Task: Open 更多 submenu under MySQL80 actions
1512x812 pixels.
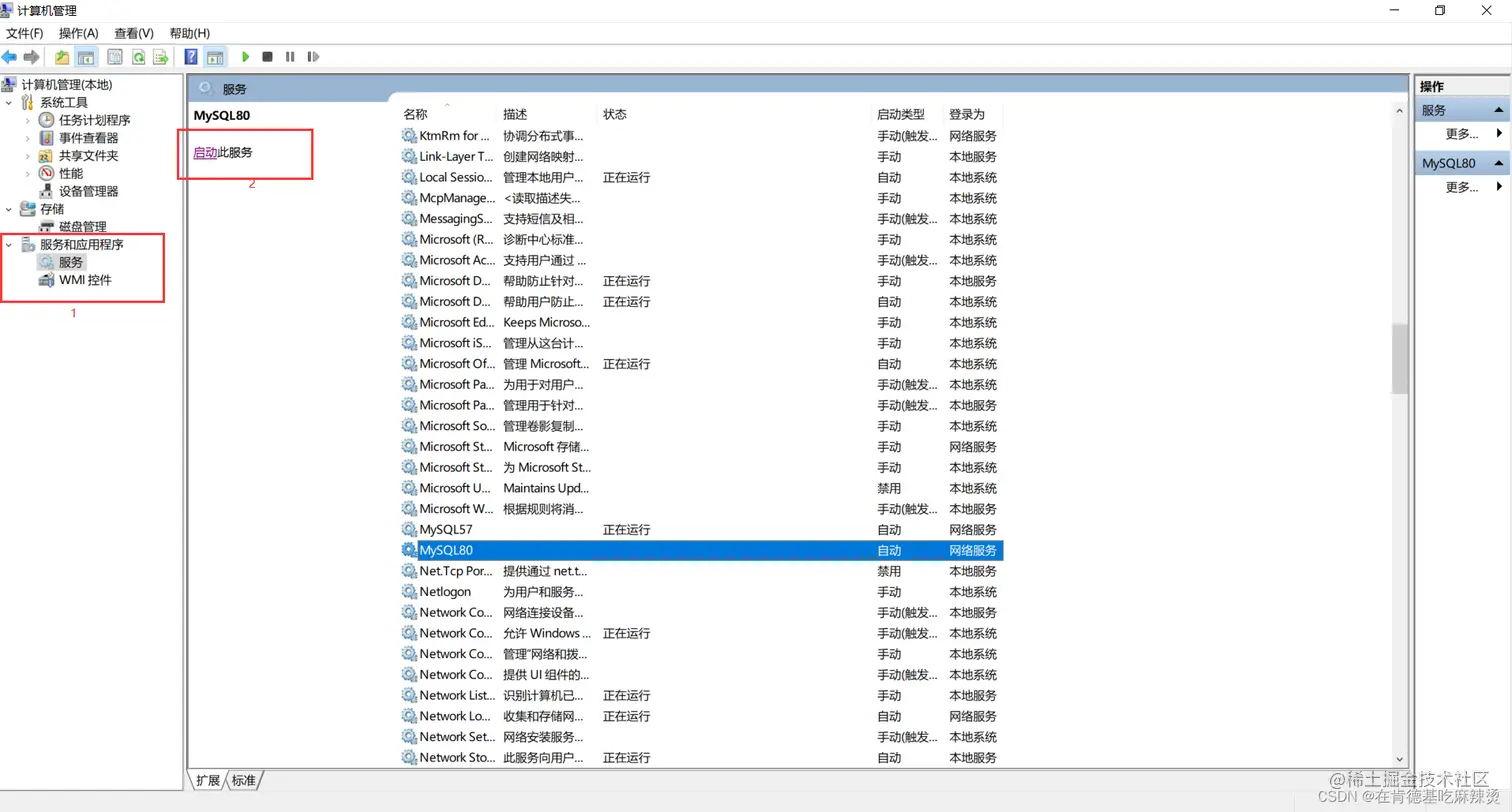Action: point(1475,187)
